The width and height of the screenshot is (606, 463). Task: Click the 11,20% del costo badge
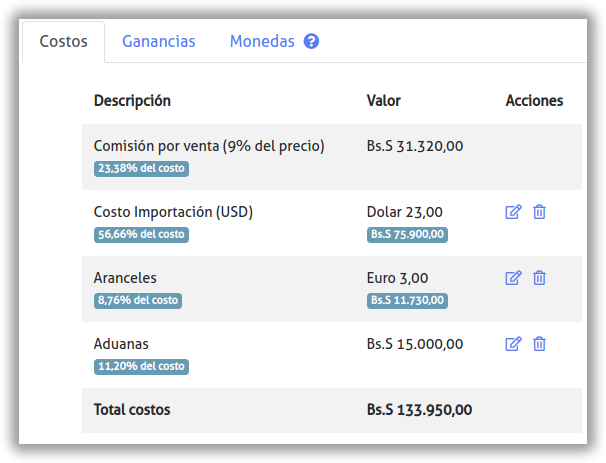pos(141,367)
